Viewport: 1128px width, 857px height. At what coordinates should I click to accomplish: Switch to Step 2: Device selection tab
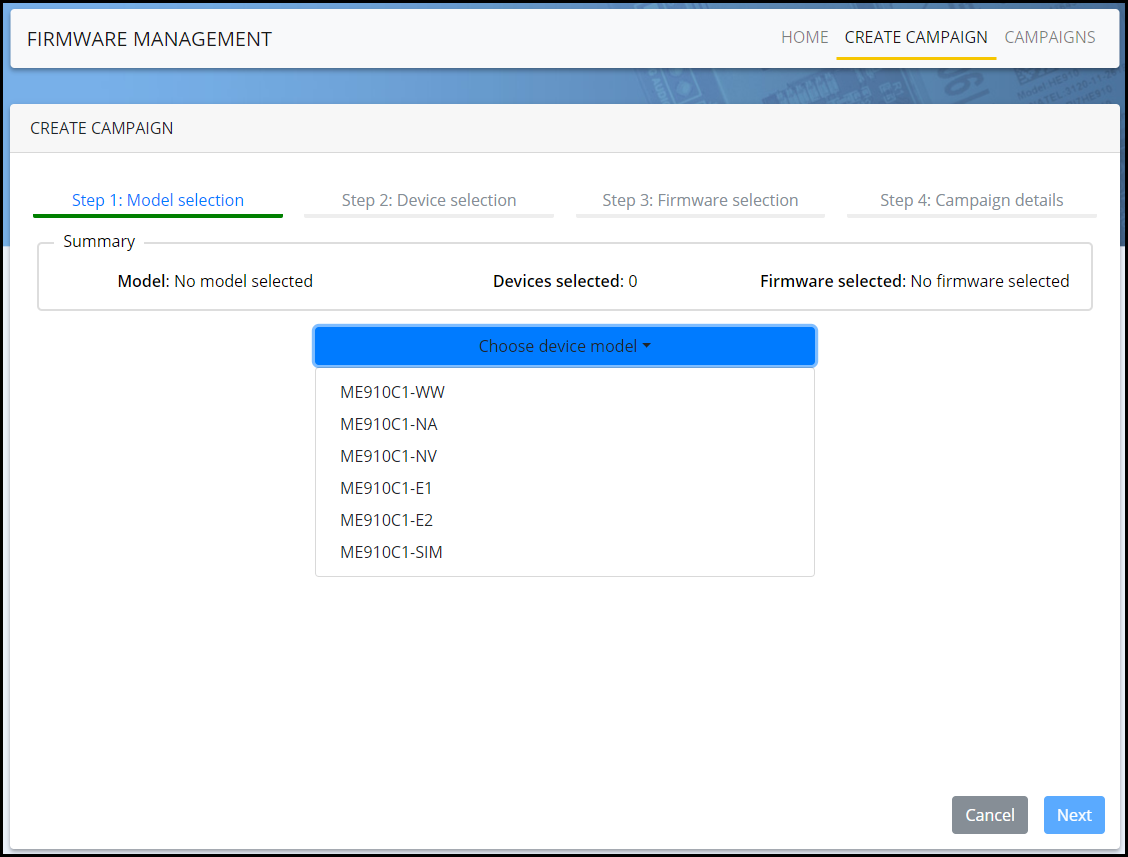tap(429, 201)
